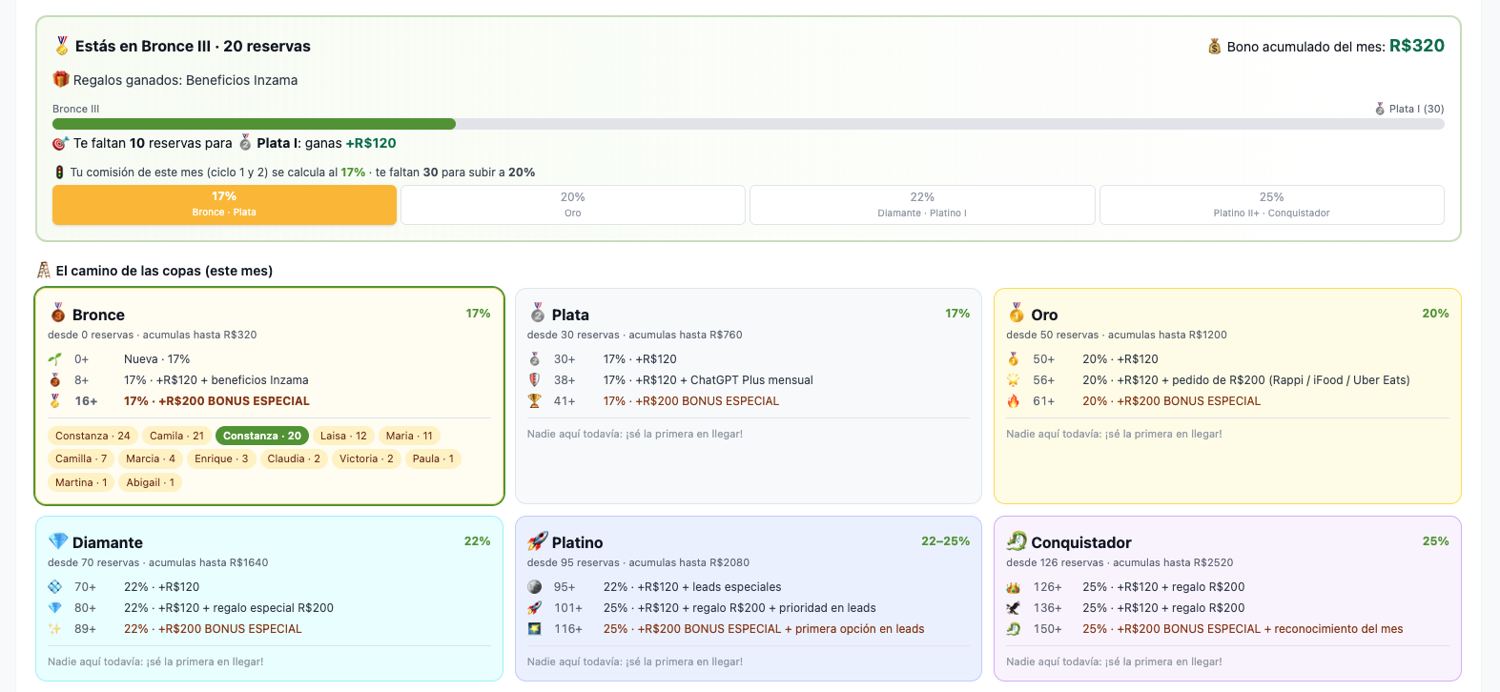The image size is (1500, 692).
Task: Click the silver medal icon beside Plata heading
Action: (x=537, y=313)
